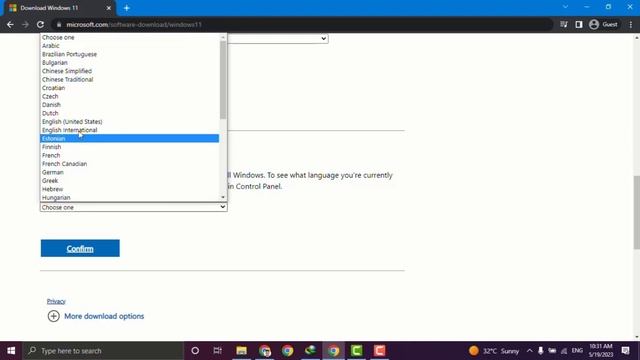Click the language list scrollbar thumb
This screenshot has width=640, height=360.
[223, 80]
